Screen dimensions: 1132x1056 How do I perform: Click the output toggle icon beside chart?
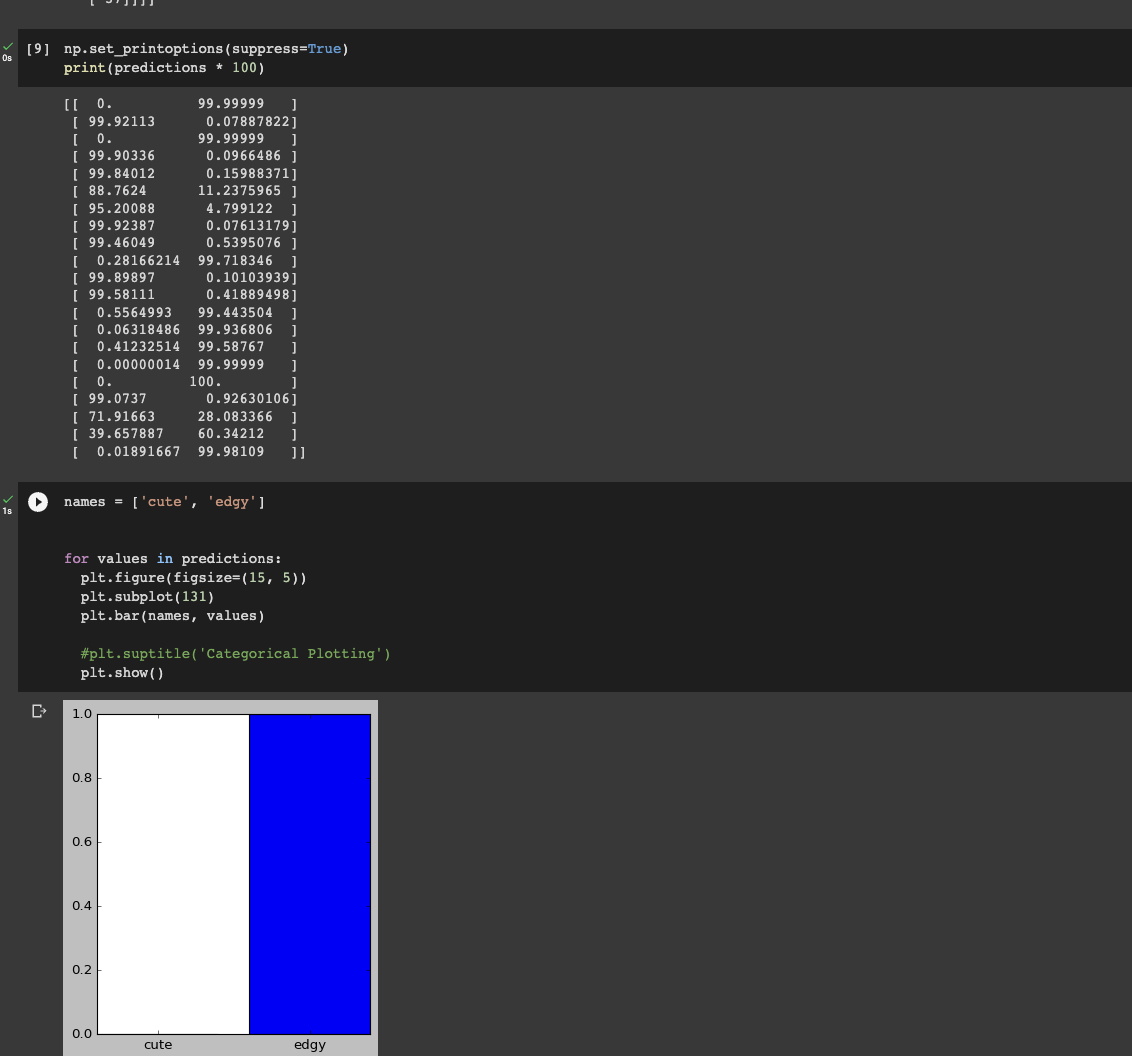tap(39, 712)
